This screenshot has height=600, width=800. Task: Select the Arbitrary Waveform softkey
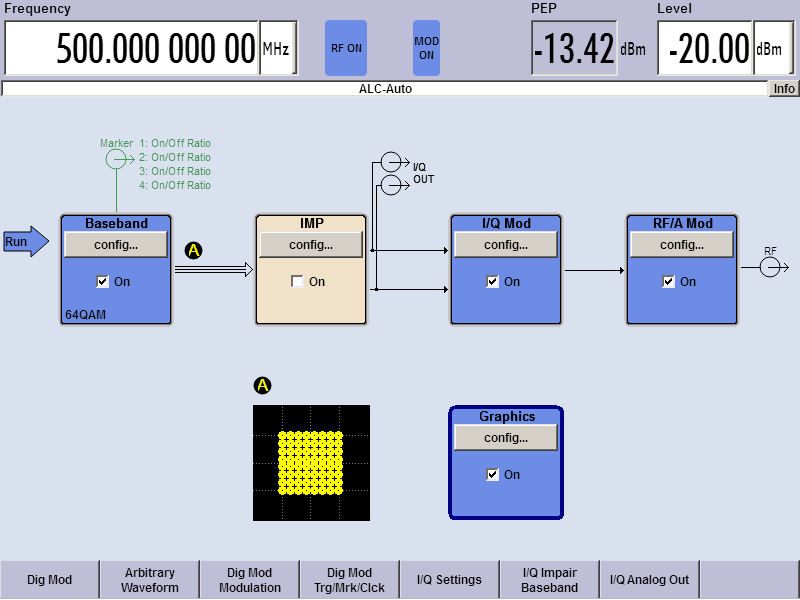149,580
